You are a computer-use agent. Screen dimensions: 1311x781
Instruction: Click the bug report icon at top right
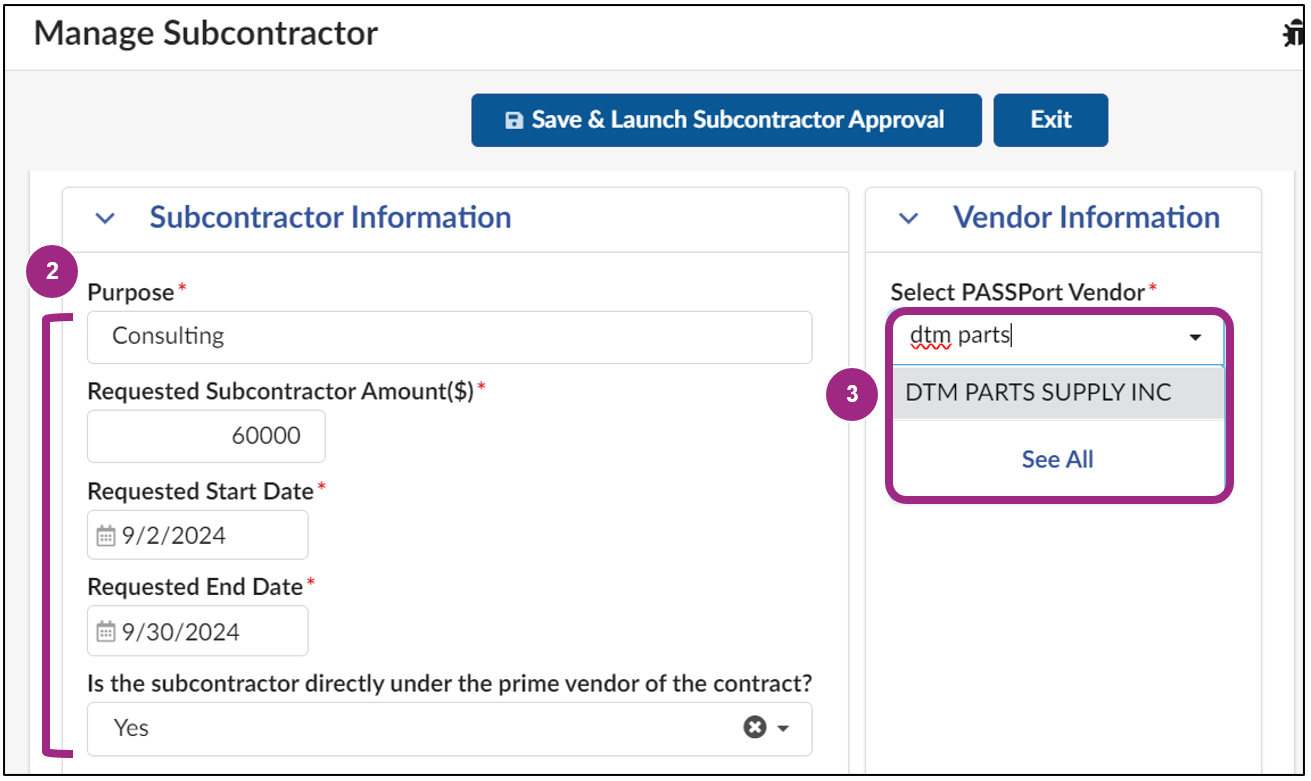(1293, 31)
